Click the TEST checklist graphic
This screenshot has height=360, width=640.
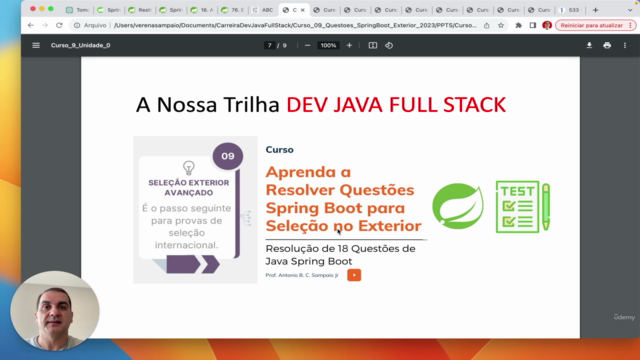pos(522,207)
